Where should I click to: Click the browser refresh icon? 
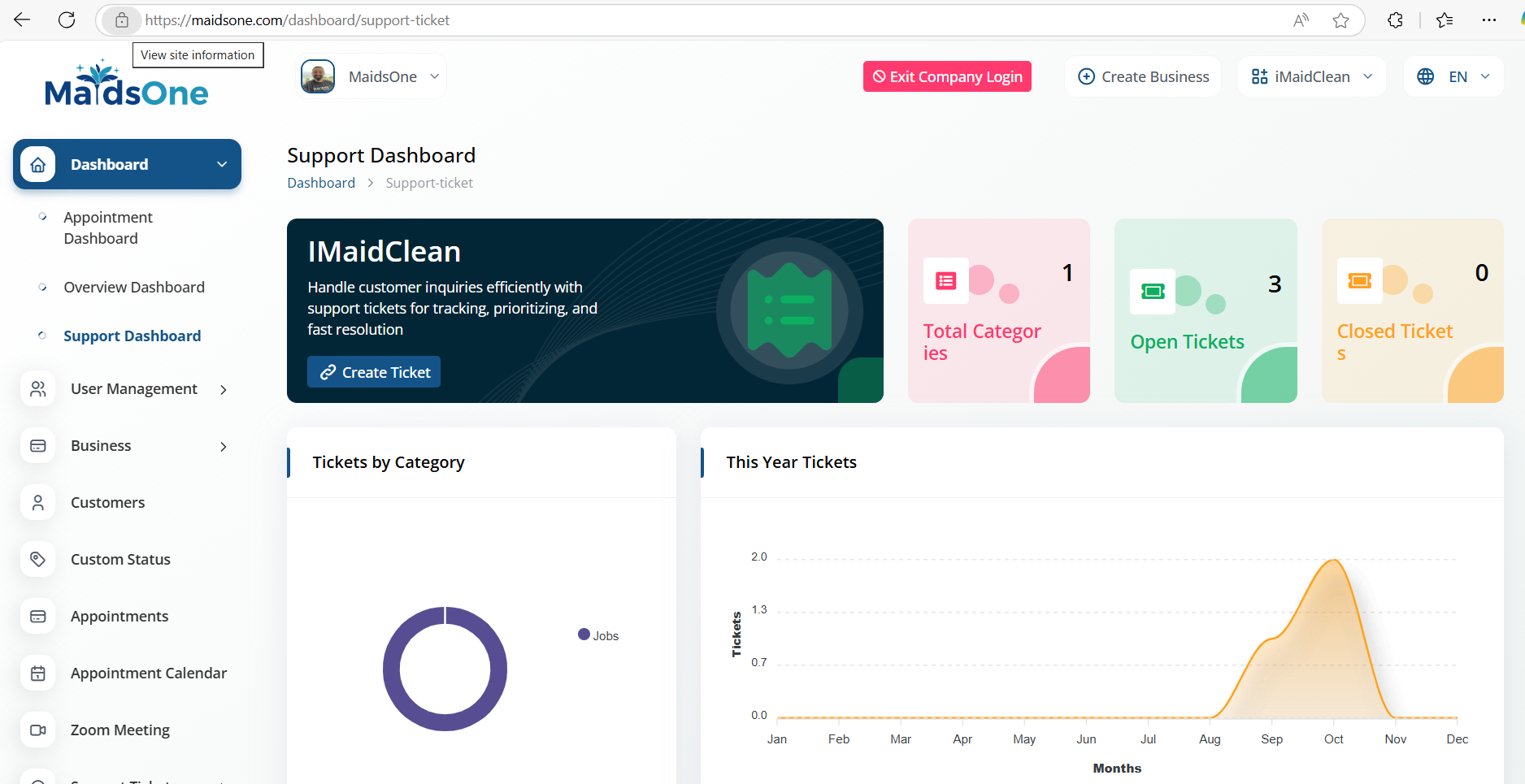67,20
